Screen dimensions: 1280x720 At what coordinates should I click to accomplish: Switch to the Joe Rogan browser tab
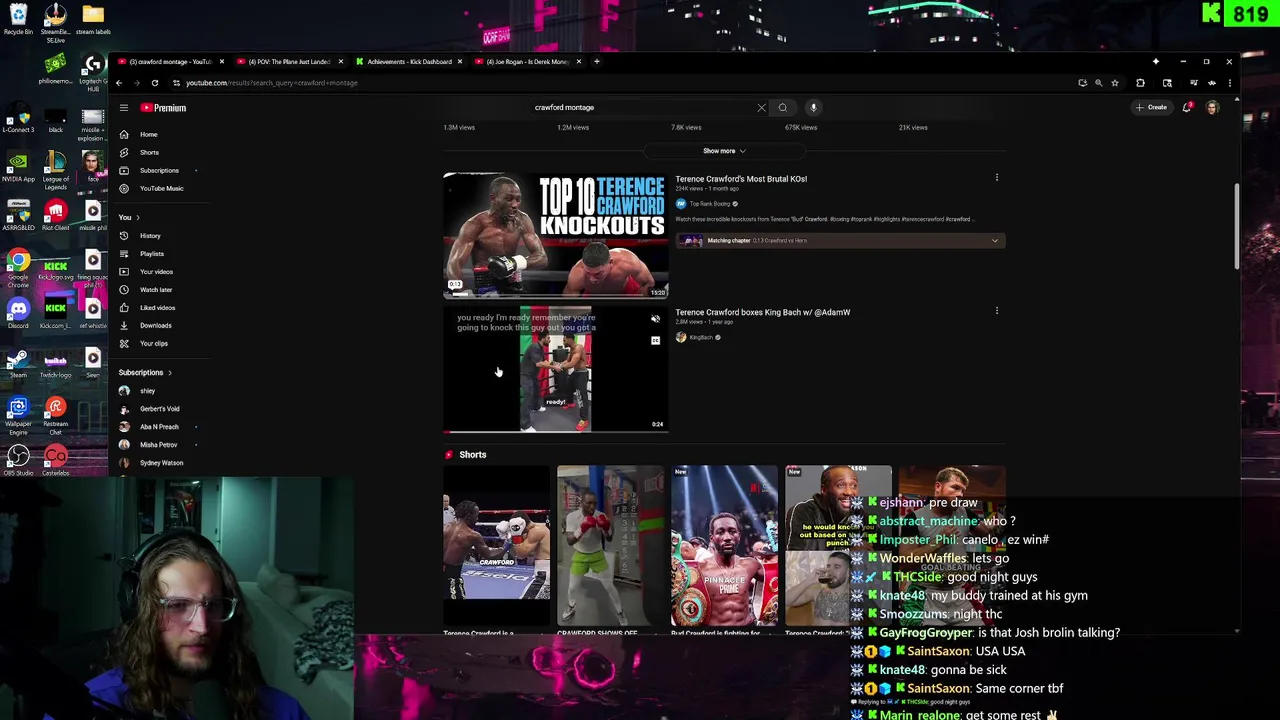pyautogui.click(x=528, y=62)
